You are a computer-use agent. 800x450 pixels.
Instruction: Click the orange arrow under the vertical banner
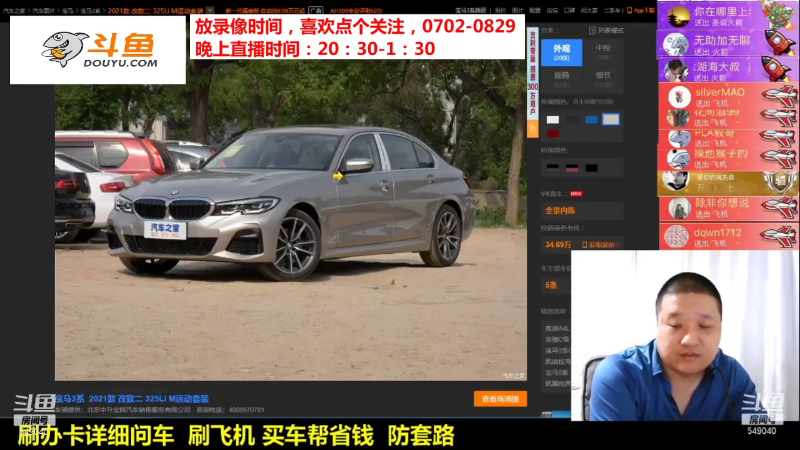[x=533, y=129]
